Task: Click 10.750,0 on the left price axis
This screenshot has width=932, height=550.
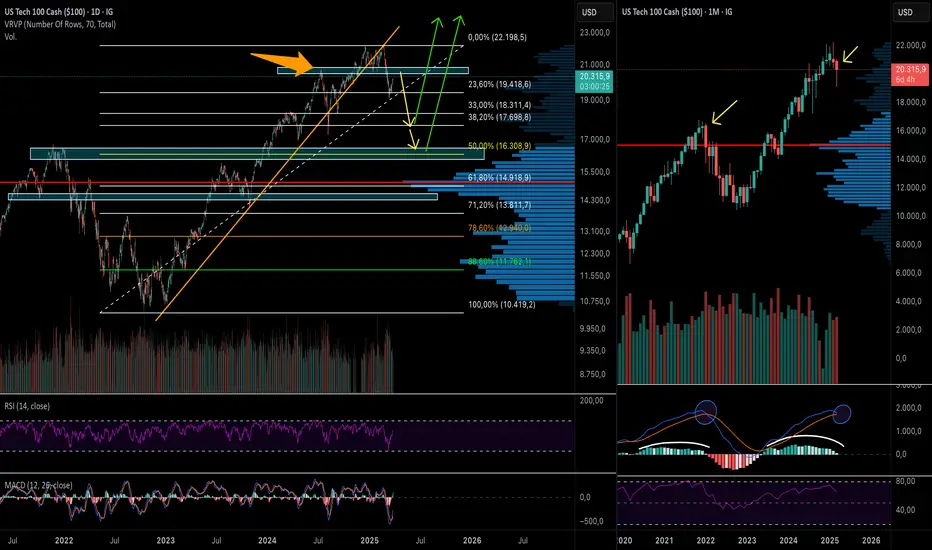Action: point(595,301)
